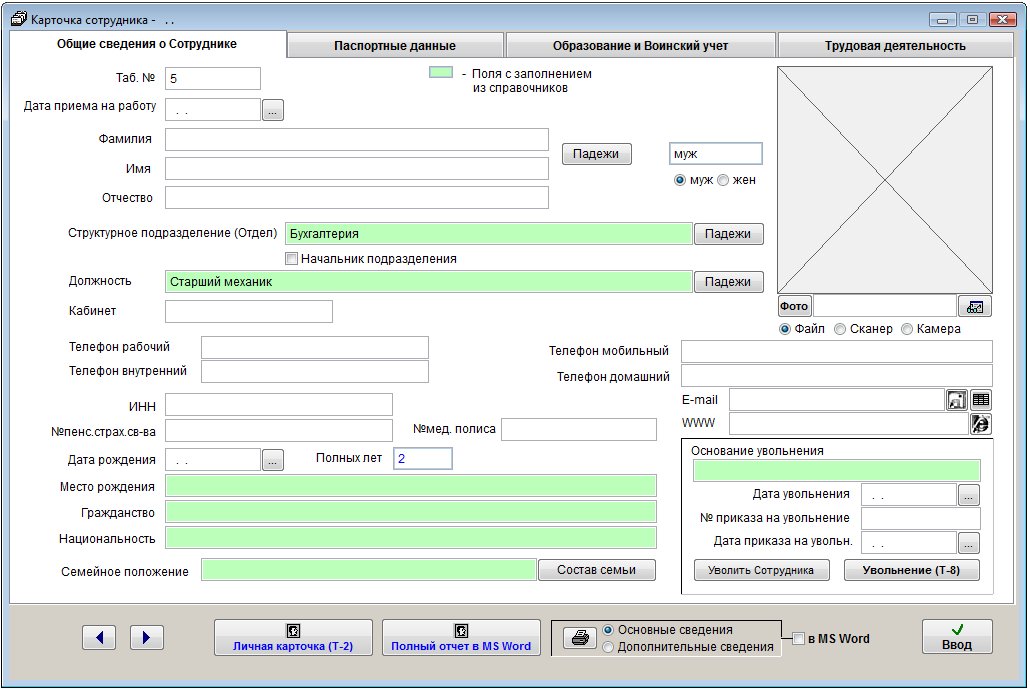Click the №пенс.страх.св-ва field

click(279, 430)
